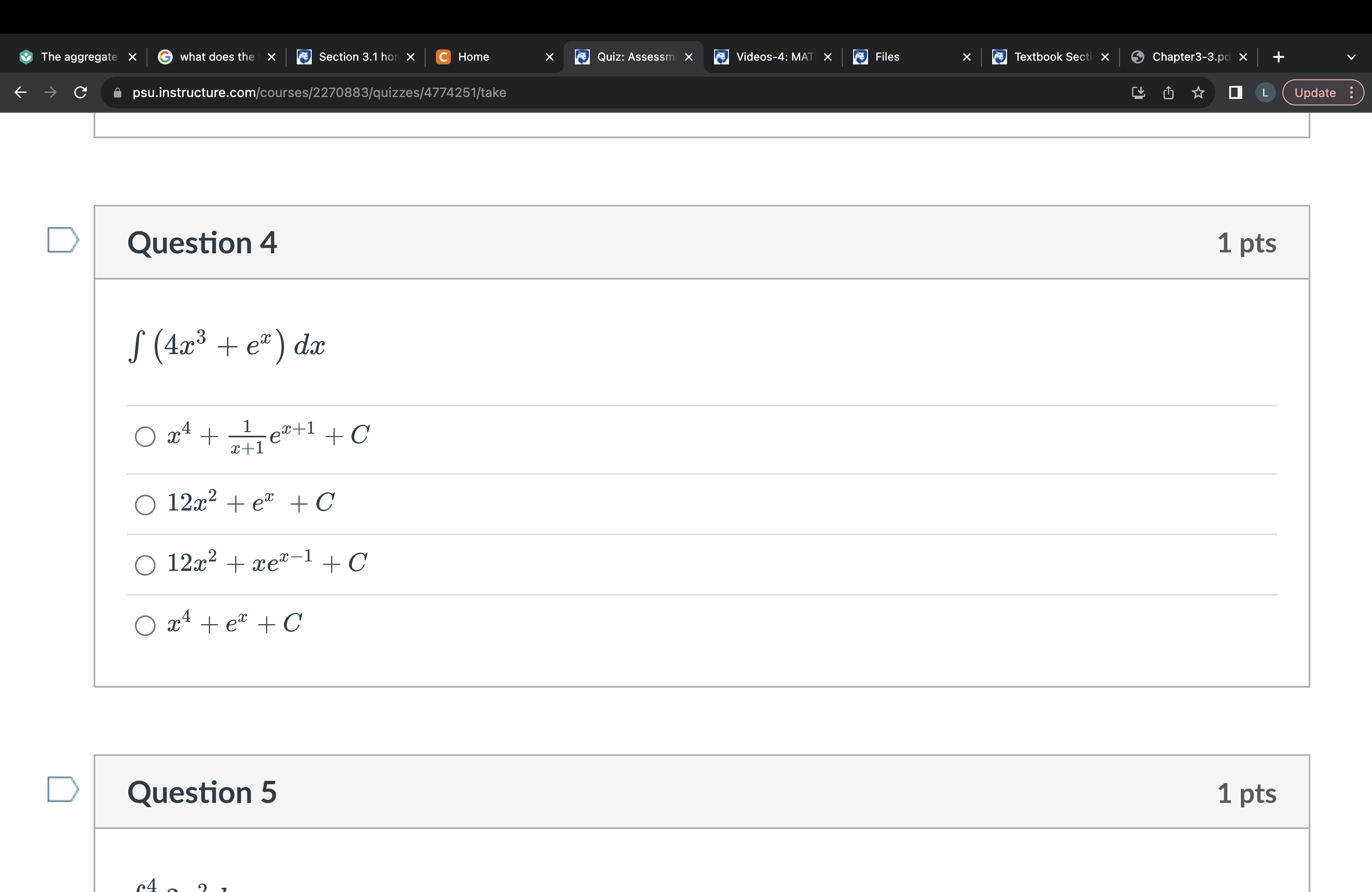This screenshot has height=892, width=1372.
Task: Bookmark this page with star icon
Action: coord(1198,92)
